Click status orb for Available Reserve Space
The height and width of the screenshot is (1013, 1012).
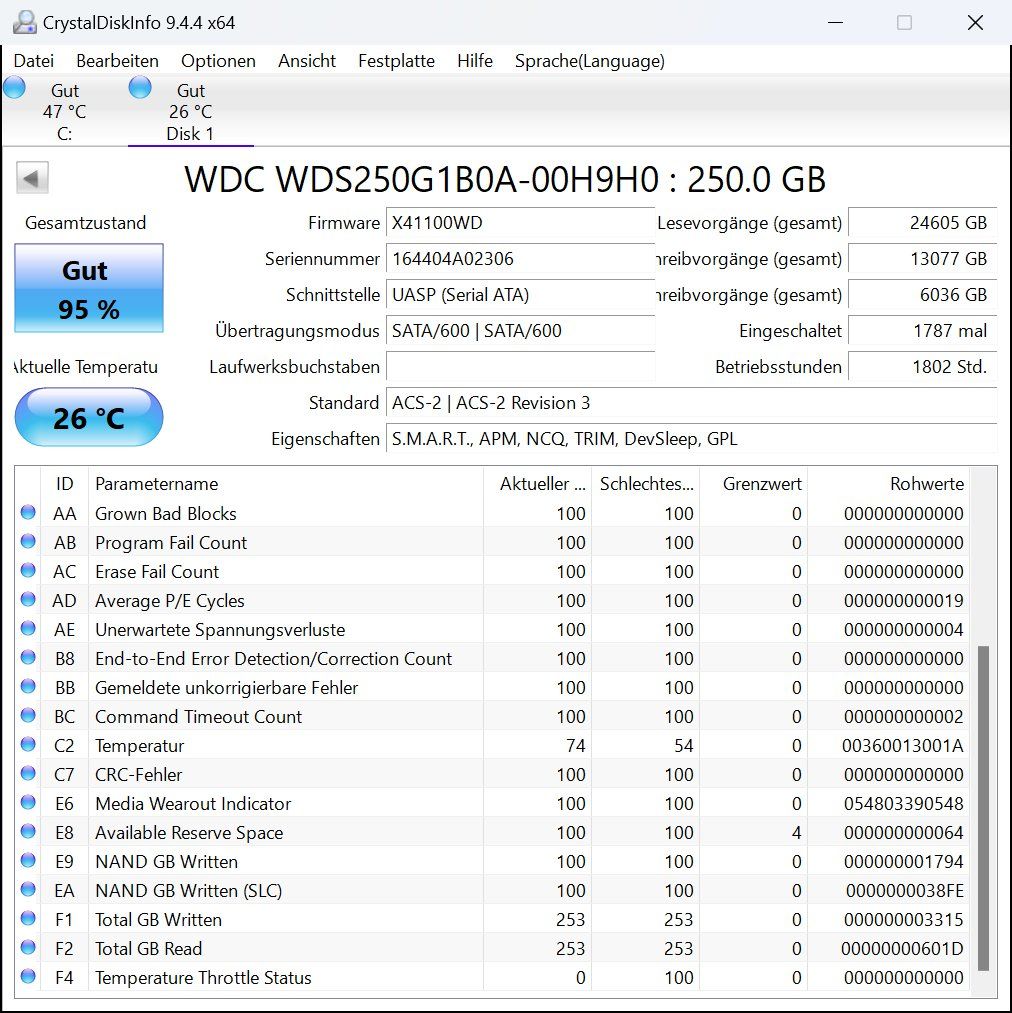pyautogui.click(x=28, y=831)
